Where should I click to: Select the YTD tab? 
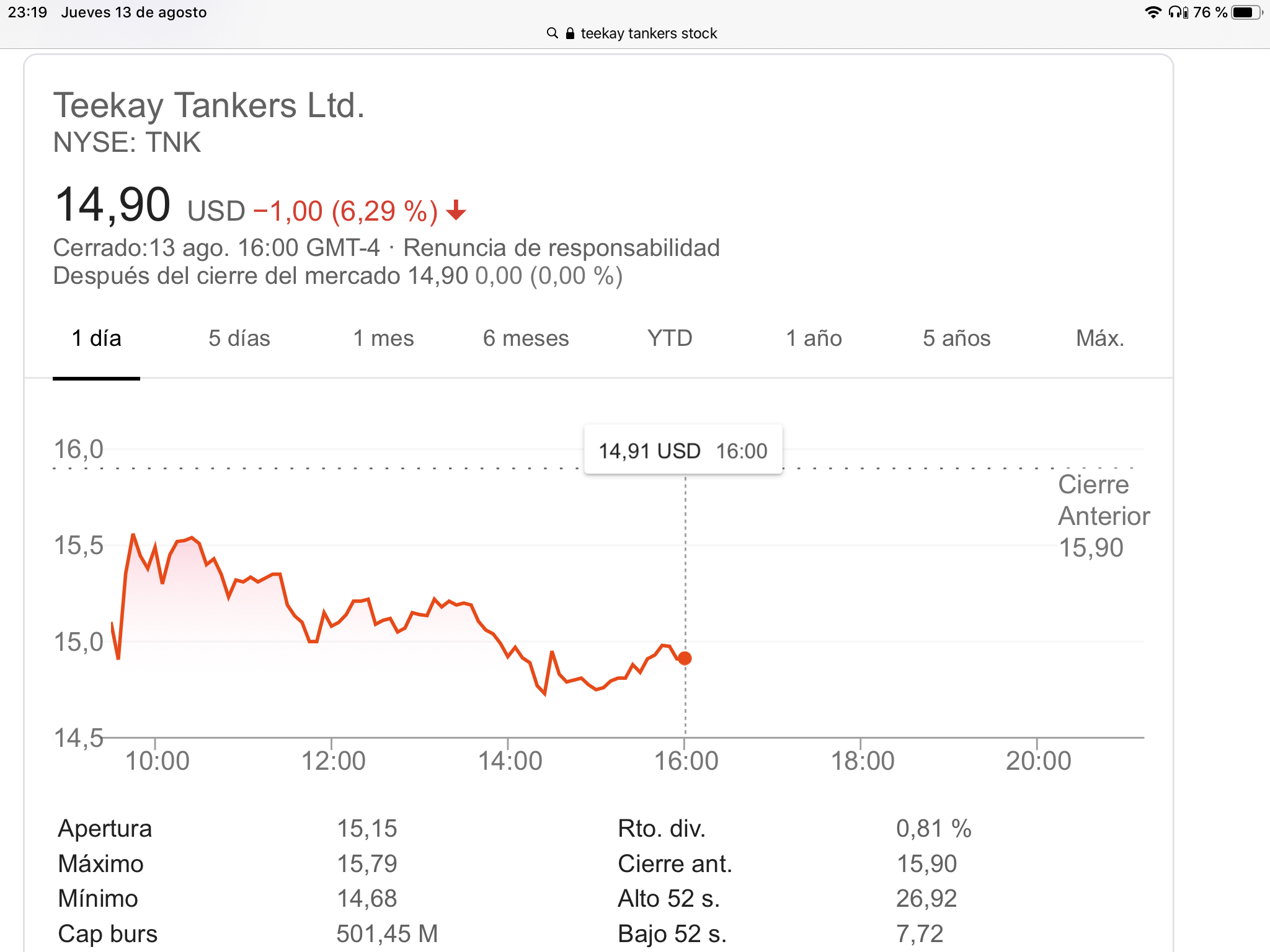(670, 338)
